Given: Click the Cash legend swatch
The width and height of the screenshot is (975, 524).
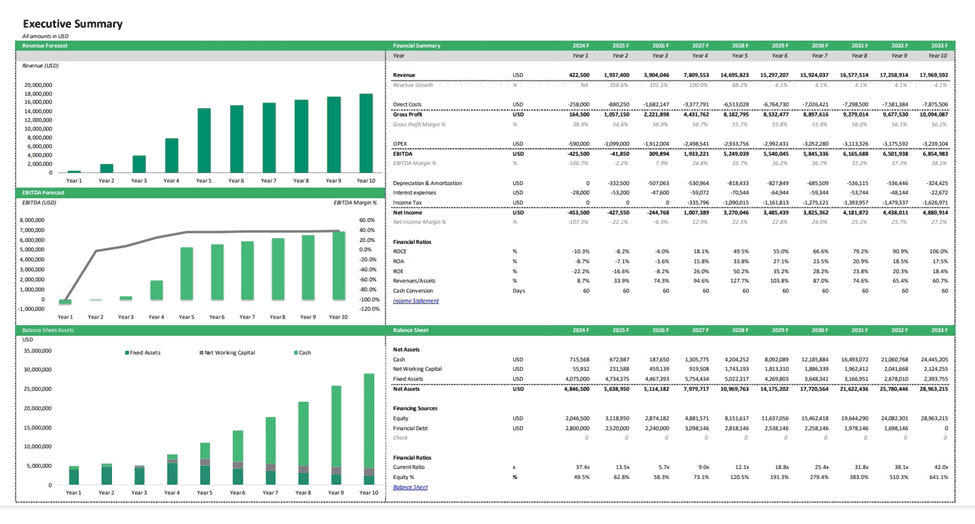Looking at the screenshot, I should click(x=296, y=352).
